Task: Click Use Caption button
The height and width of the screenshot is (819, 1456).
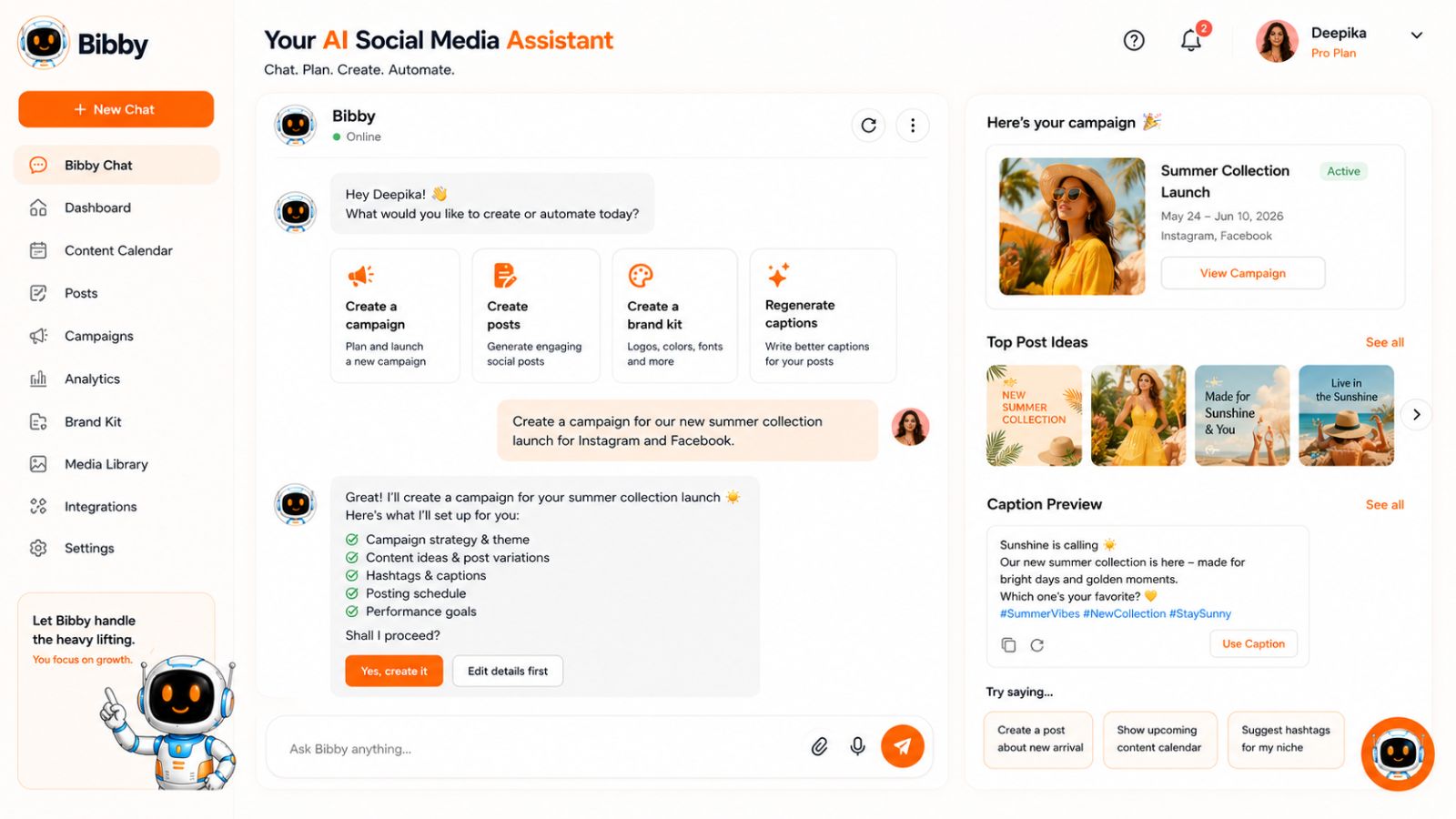Action: (x=1253, y=643)
